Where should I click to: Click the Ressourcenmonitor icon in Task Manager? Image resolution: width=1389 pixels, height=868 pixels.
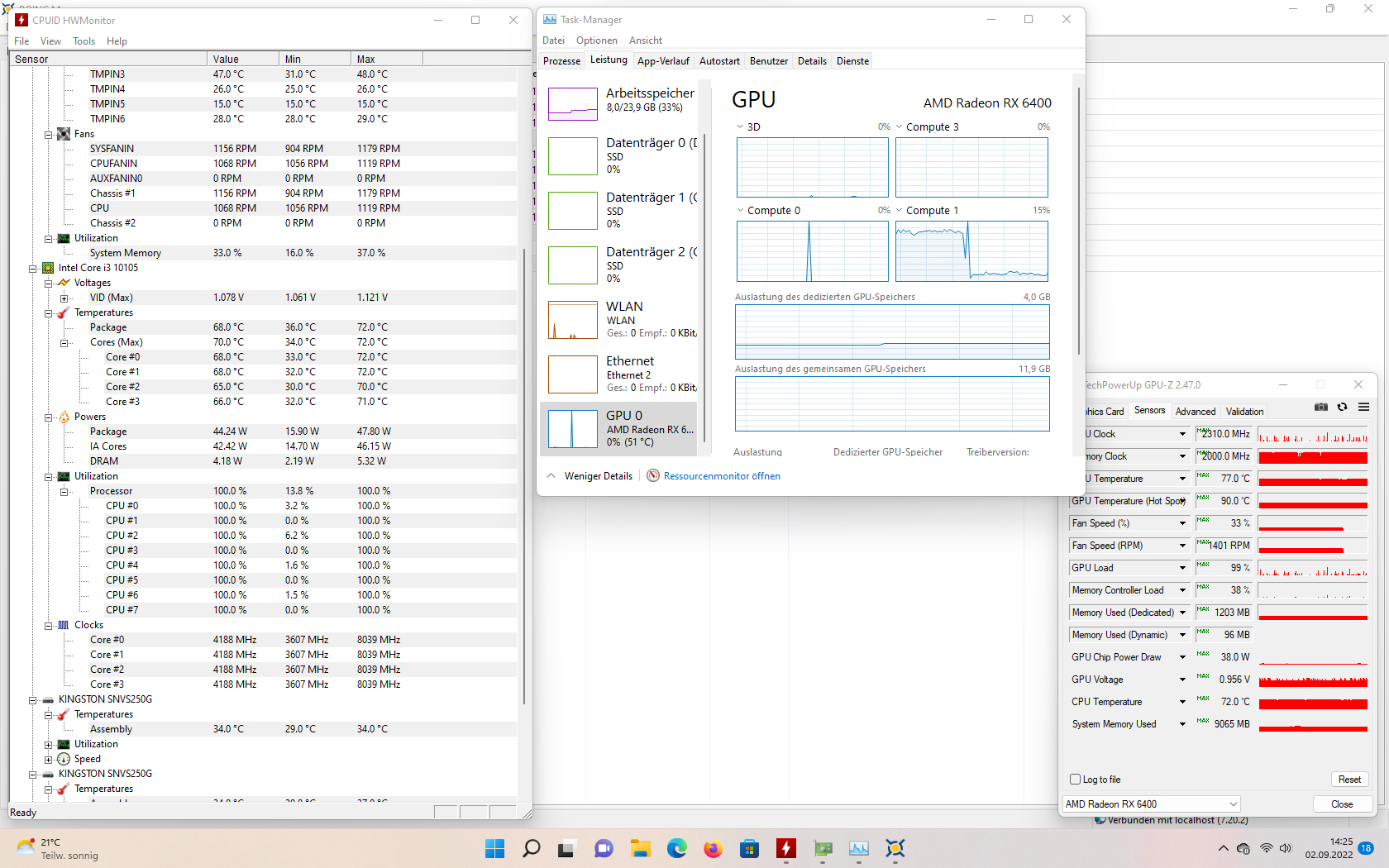(x=653, y=476)
